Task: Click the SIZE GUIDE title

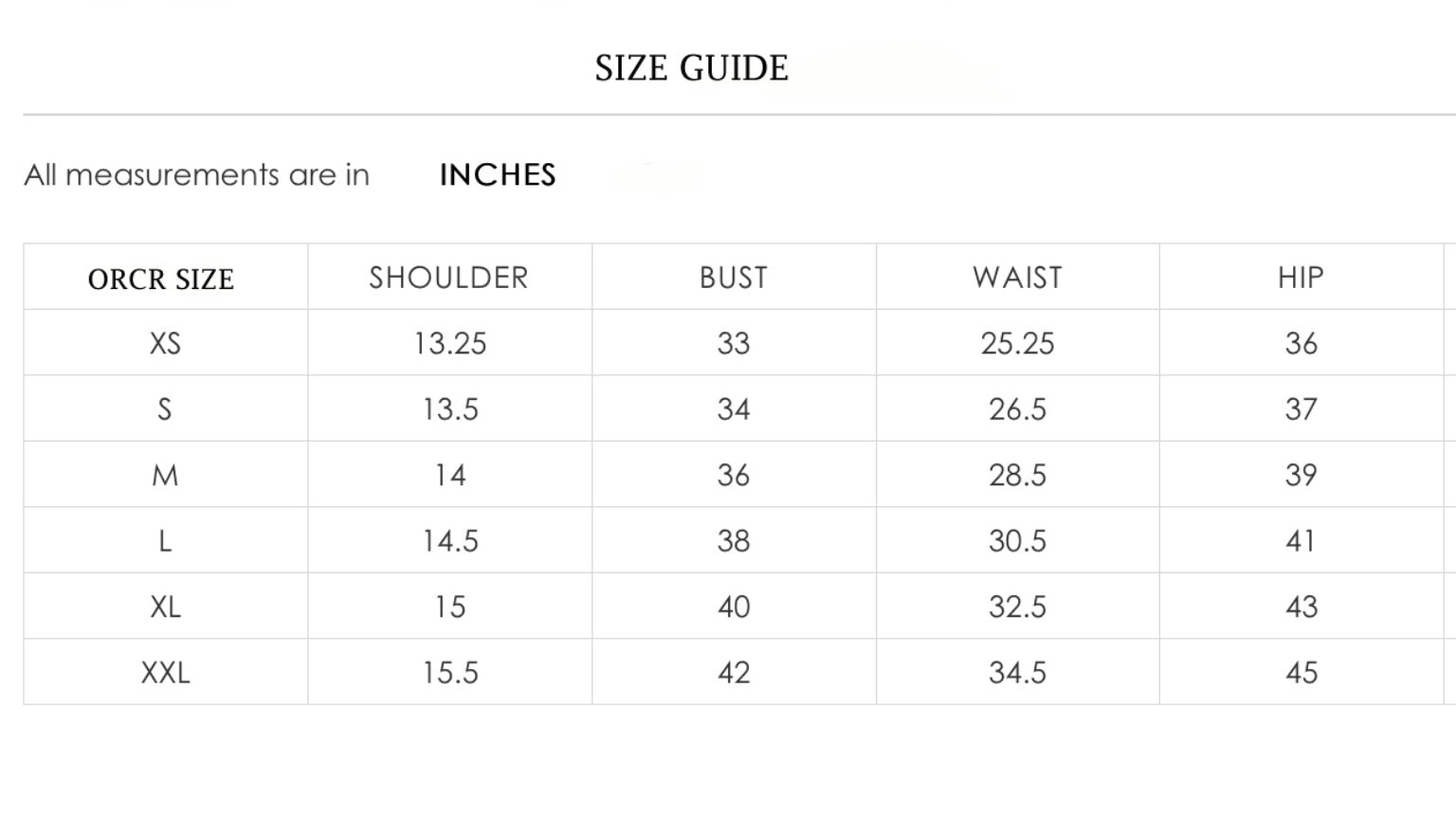Action: [691, 68]
